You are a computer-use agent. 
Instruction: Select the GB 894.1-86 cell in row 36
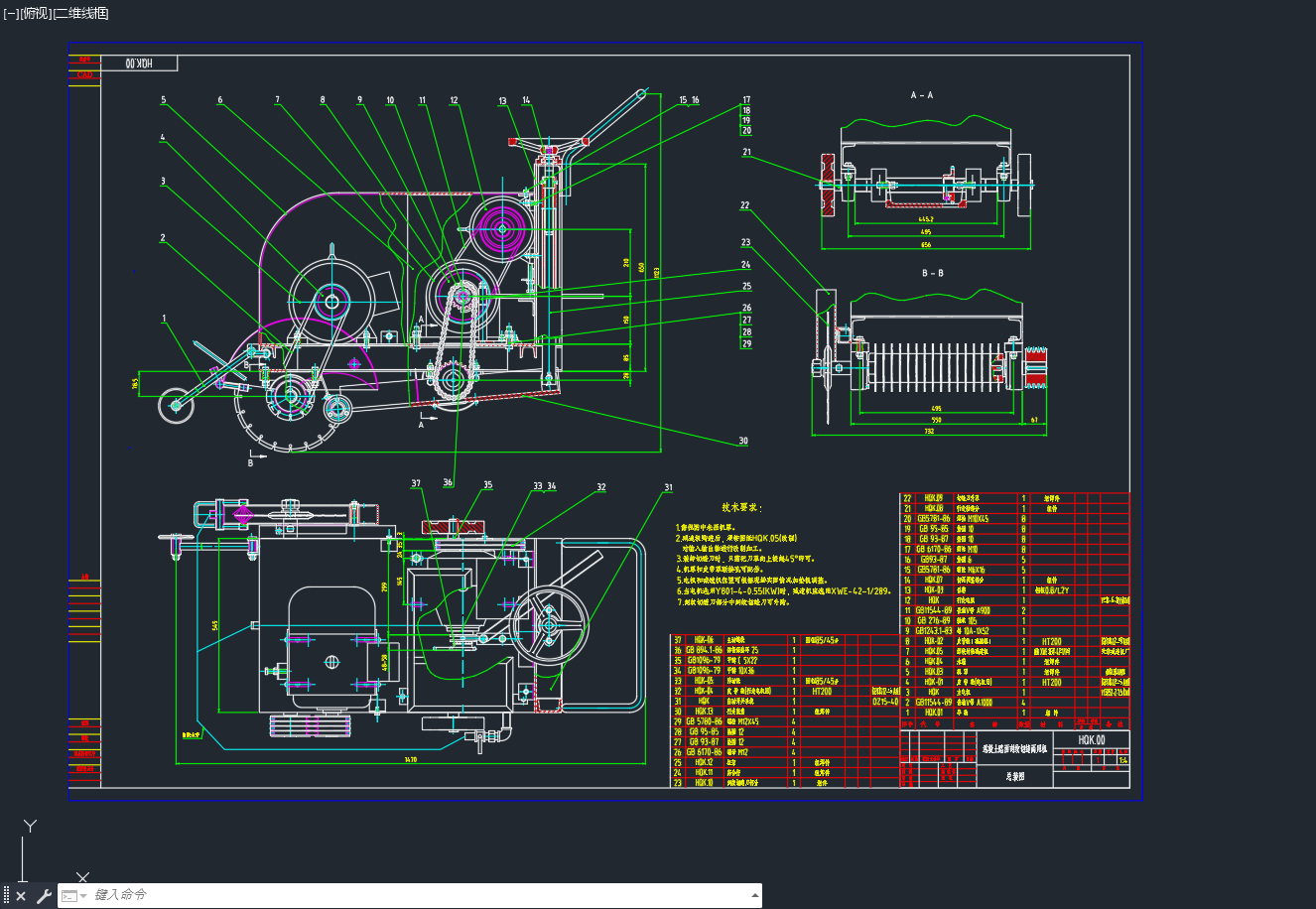[x=704, y=650]
